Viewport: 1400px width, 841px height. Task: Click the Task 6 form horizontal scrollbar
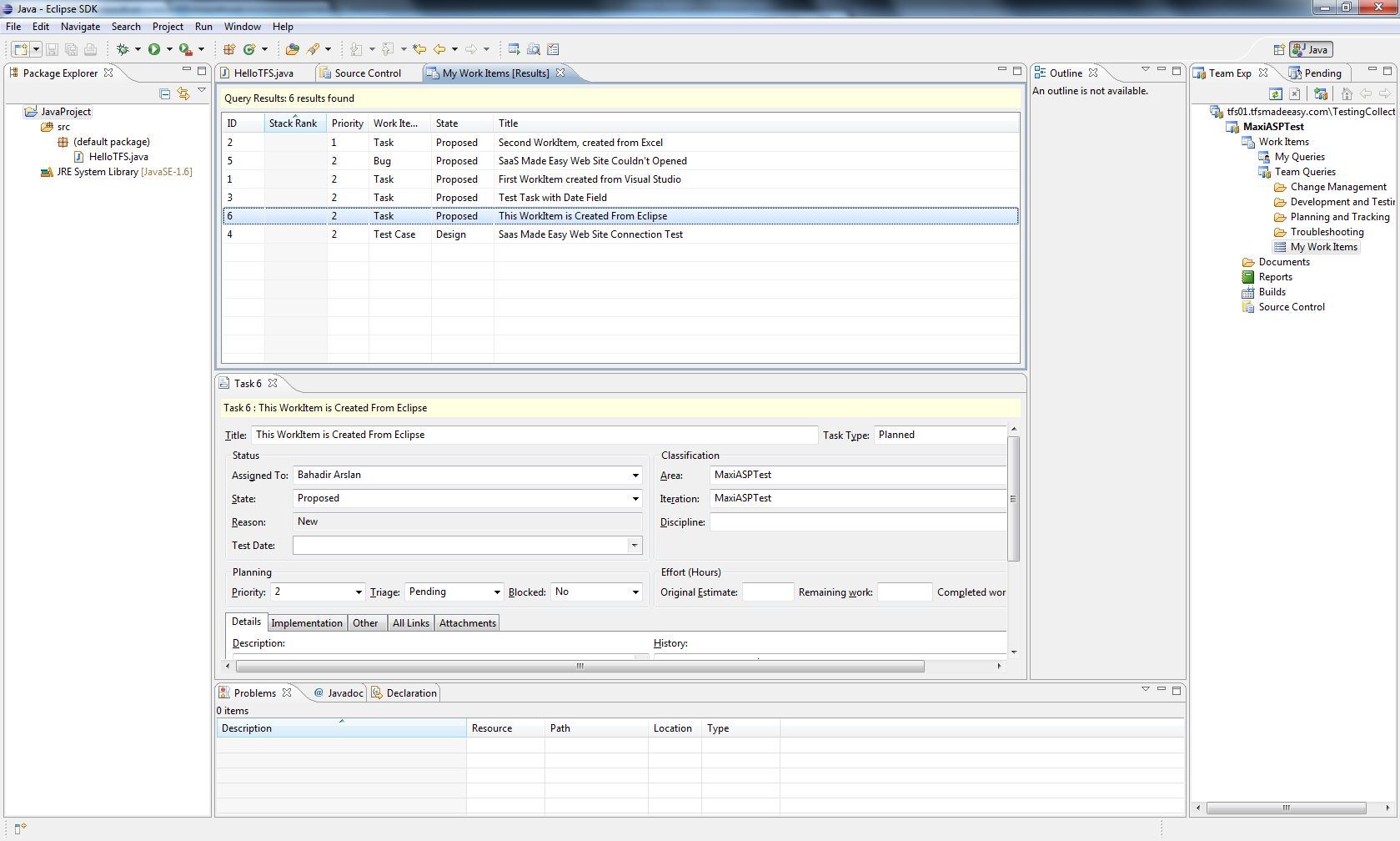pos(580,667)
